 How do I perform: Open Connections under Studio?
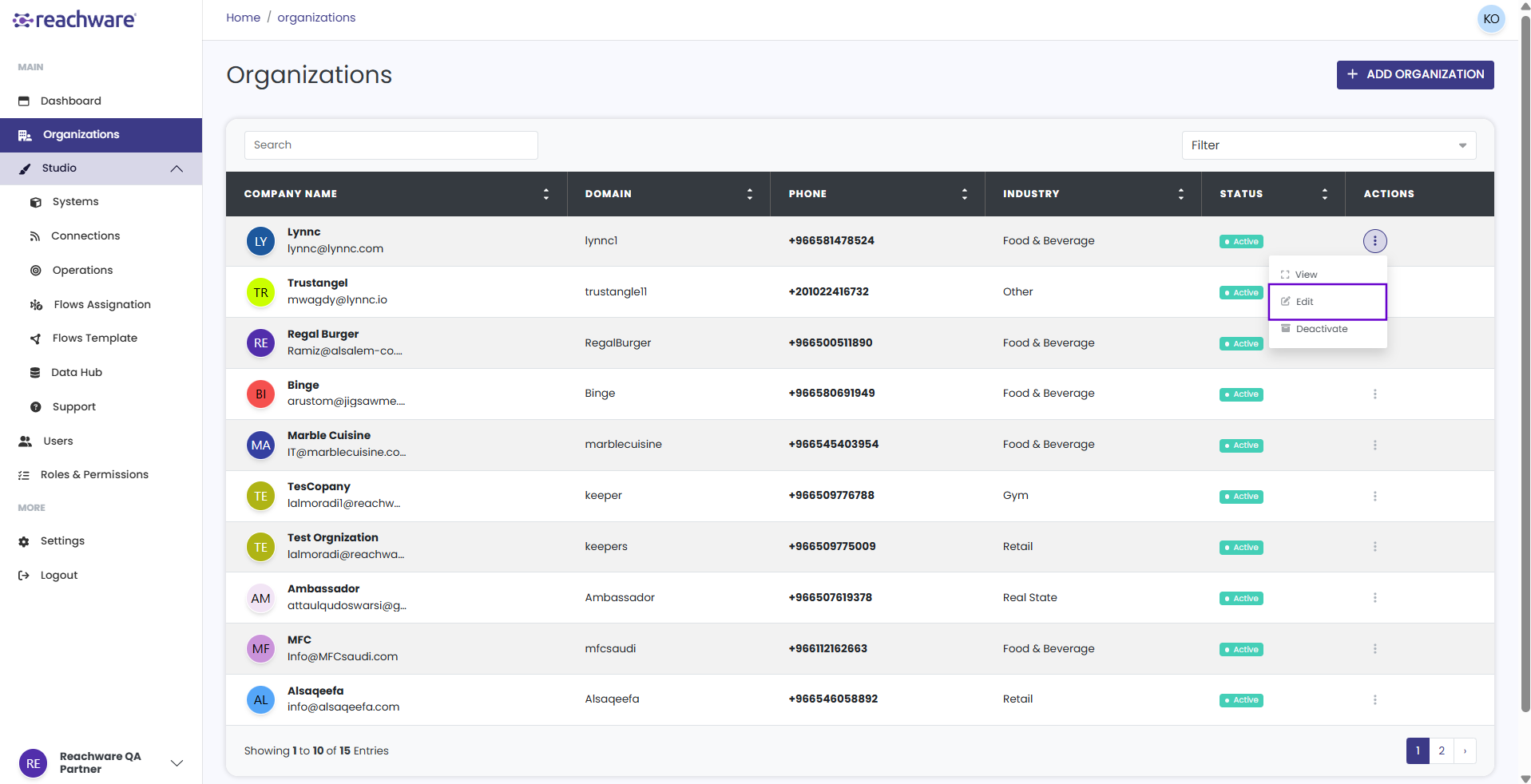coord(85,236)
